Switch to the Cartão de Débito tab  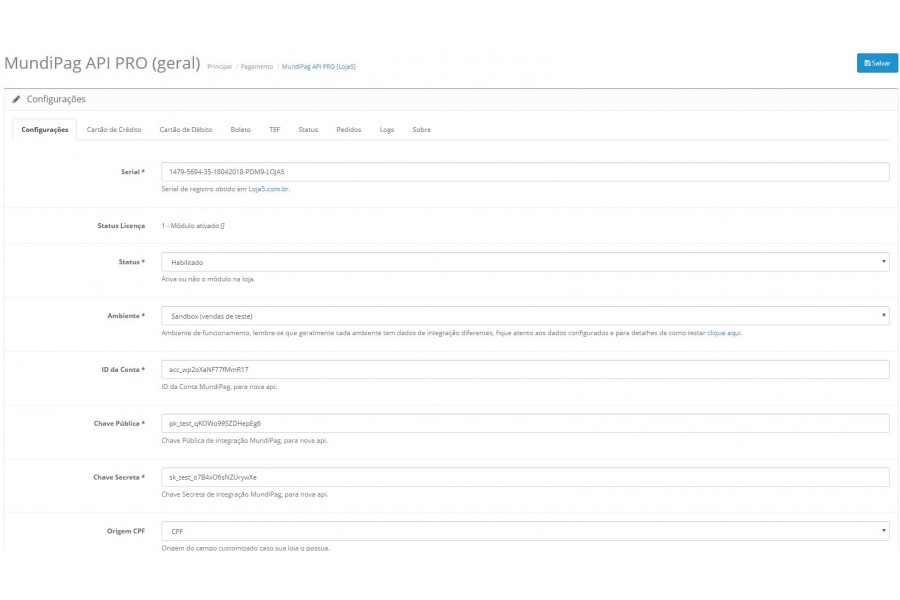[186, 130]
